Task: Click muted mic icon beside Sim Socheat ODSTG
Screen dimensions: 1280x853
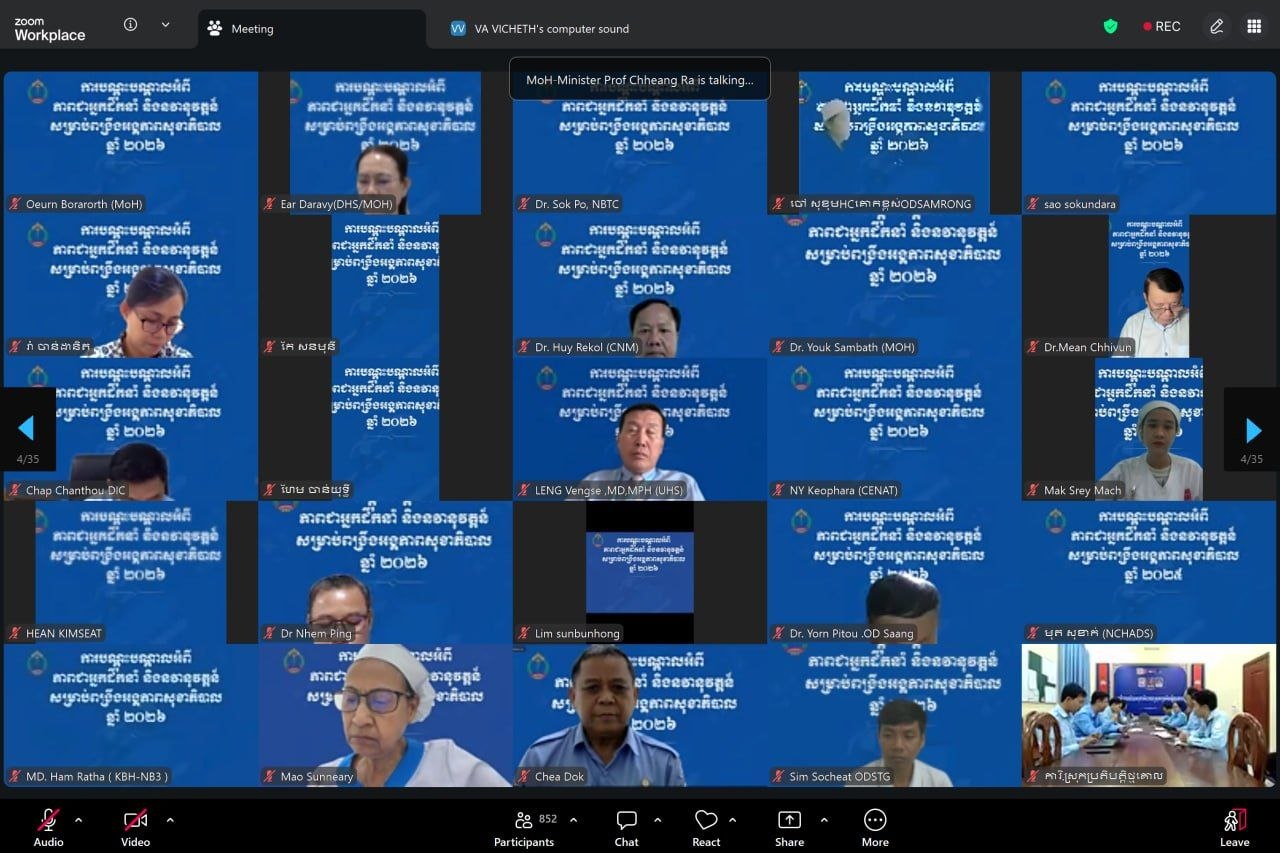Action: pyautogui.click(x=778, y=776)
